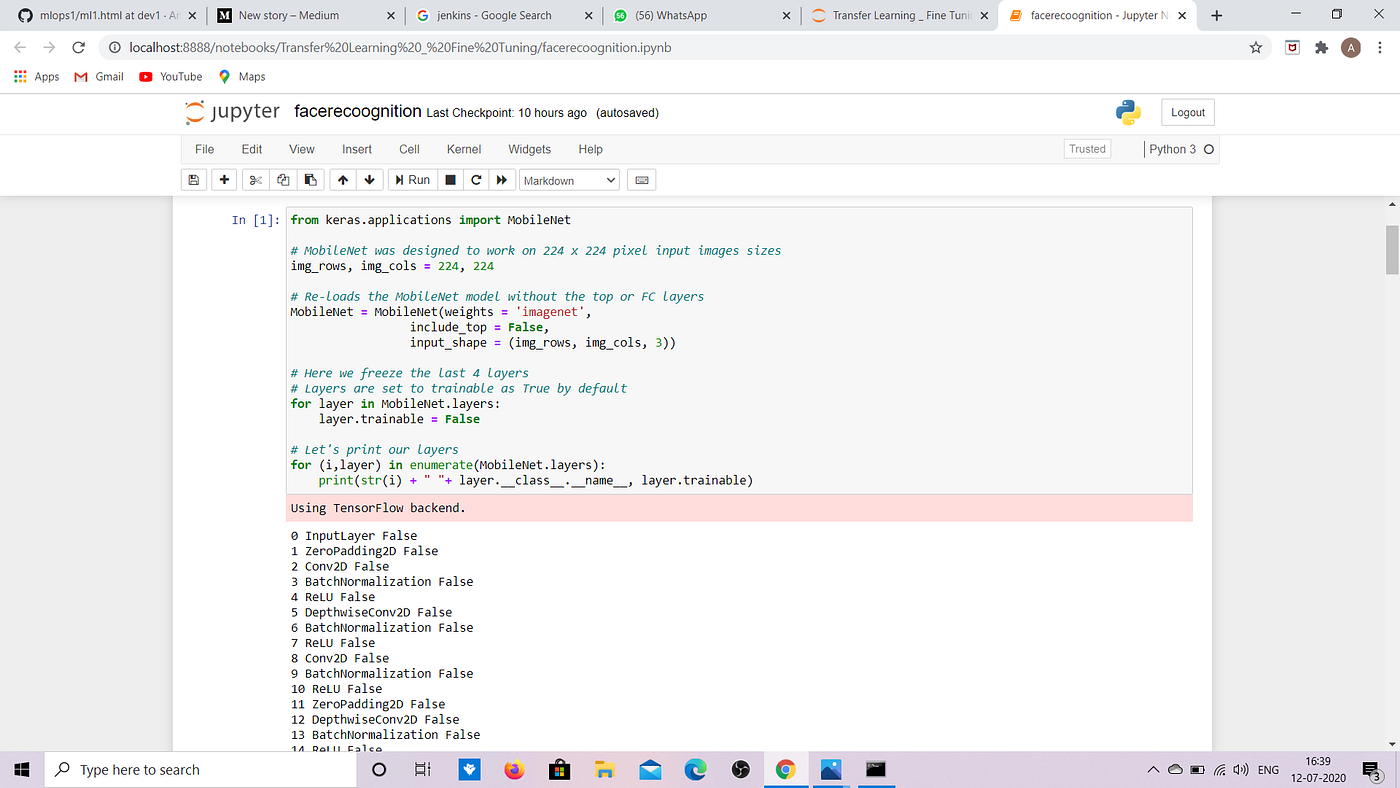The image size is (1400, 788).
Task: Insert cell below with plus icon
Action: click(225, 180)
